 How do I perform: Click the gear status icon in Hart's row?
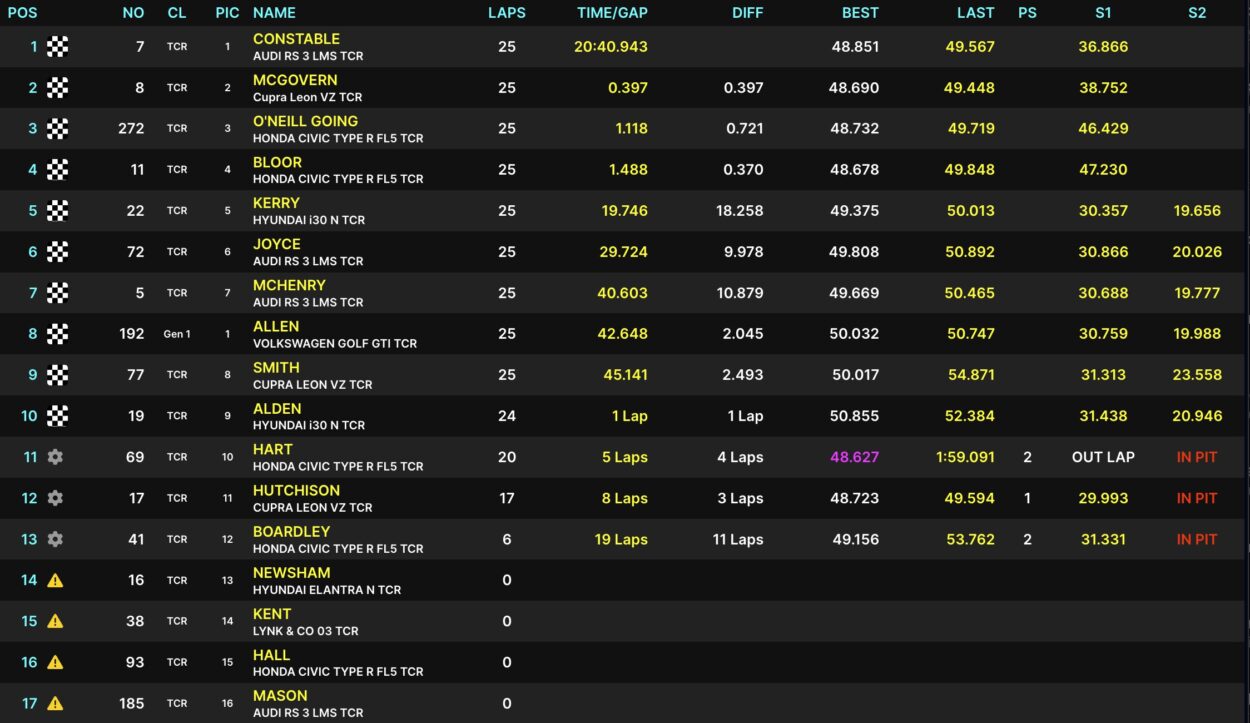click(55, 457)
